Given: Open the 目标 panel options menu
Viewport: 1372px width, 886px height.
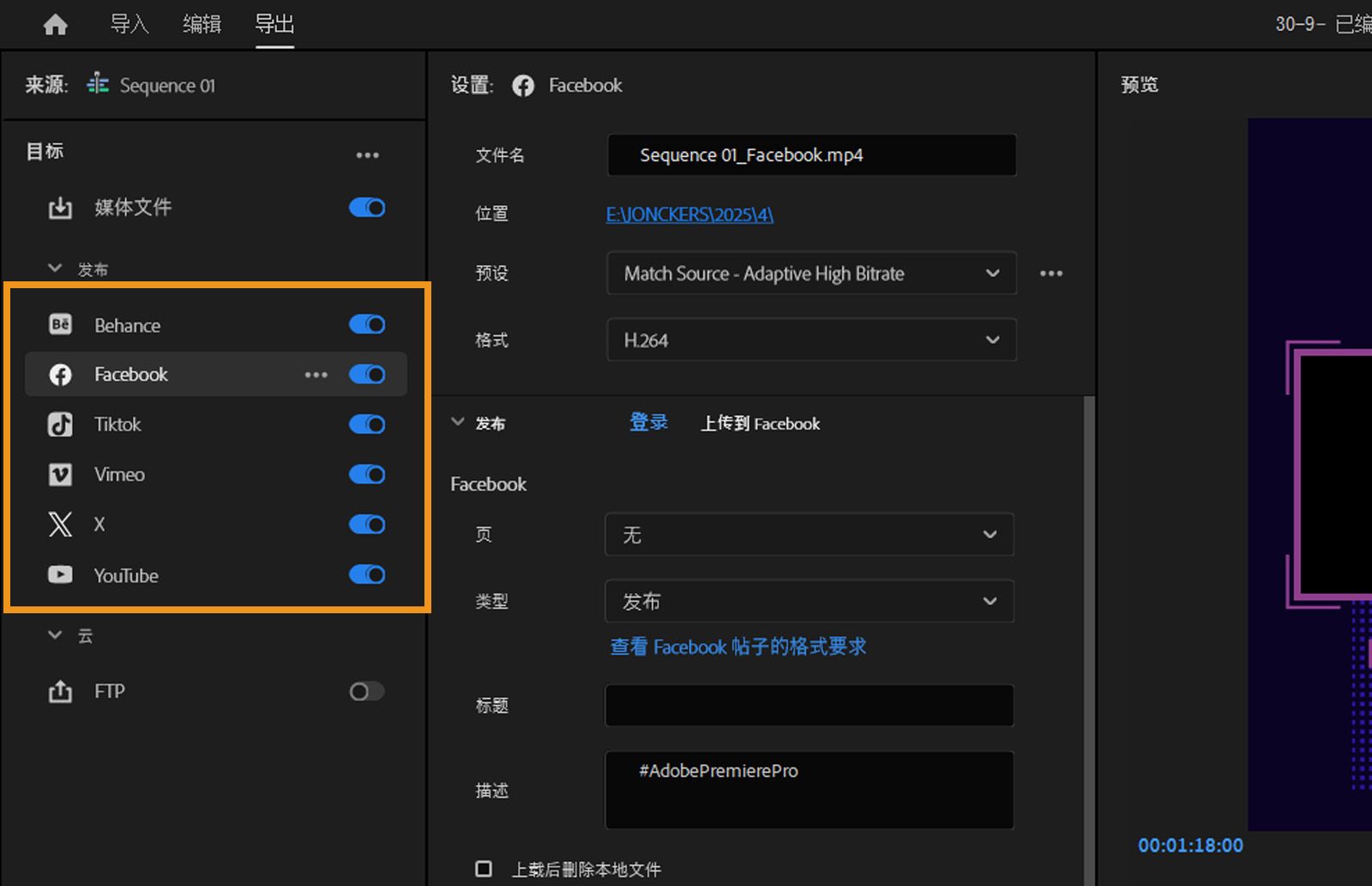Looking at the screenshot, I should click(368, 155).
